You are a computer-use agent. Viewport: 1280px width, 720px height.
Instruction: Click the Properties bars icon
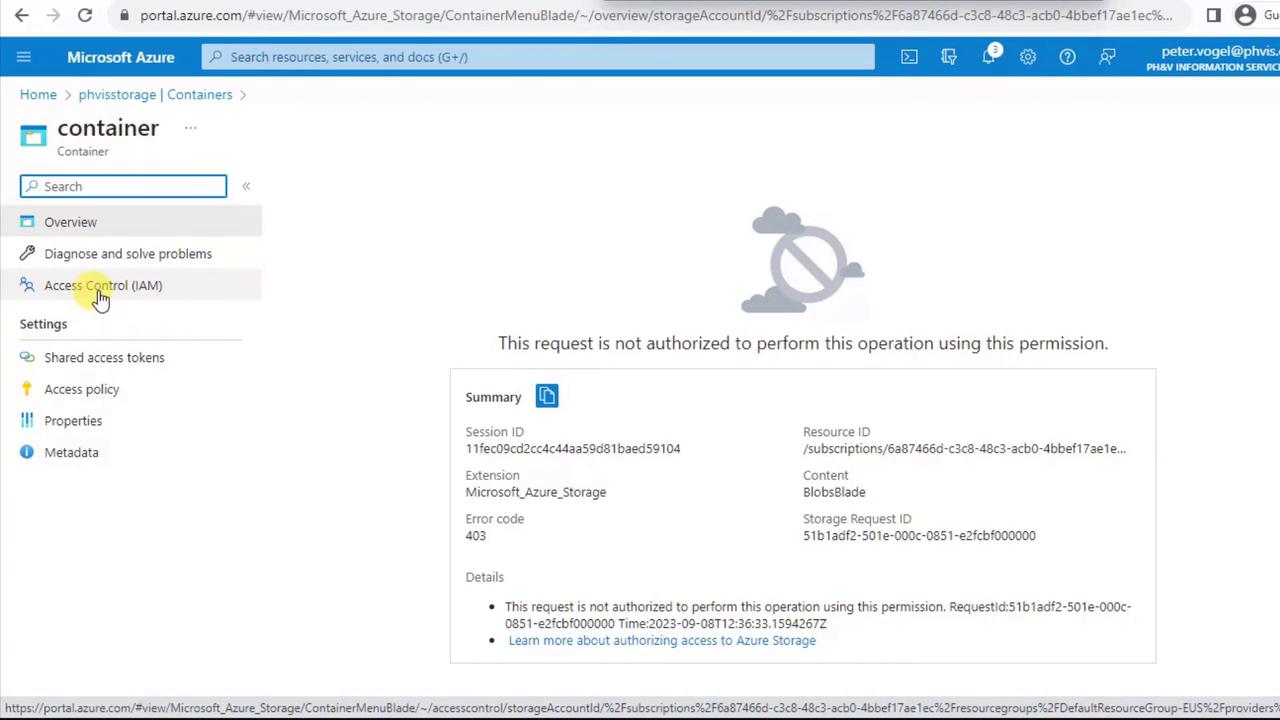pyautogui.click(x=27, y=420)
